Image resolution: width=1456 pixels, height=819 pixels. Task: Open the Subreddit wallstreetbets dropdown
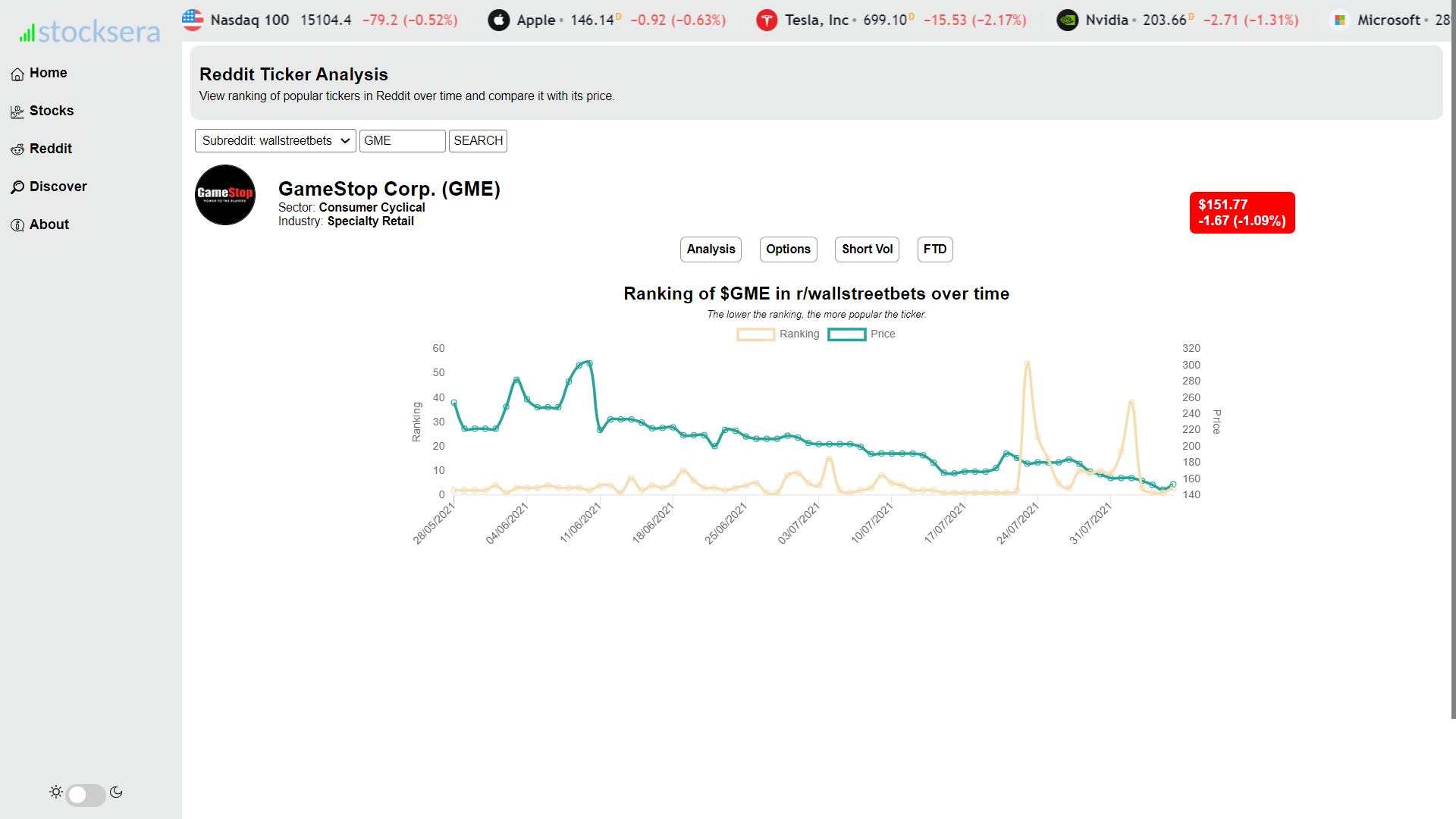275,141
